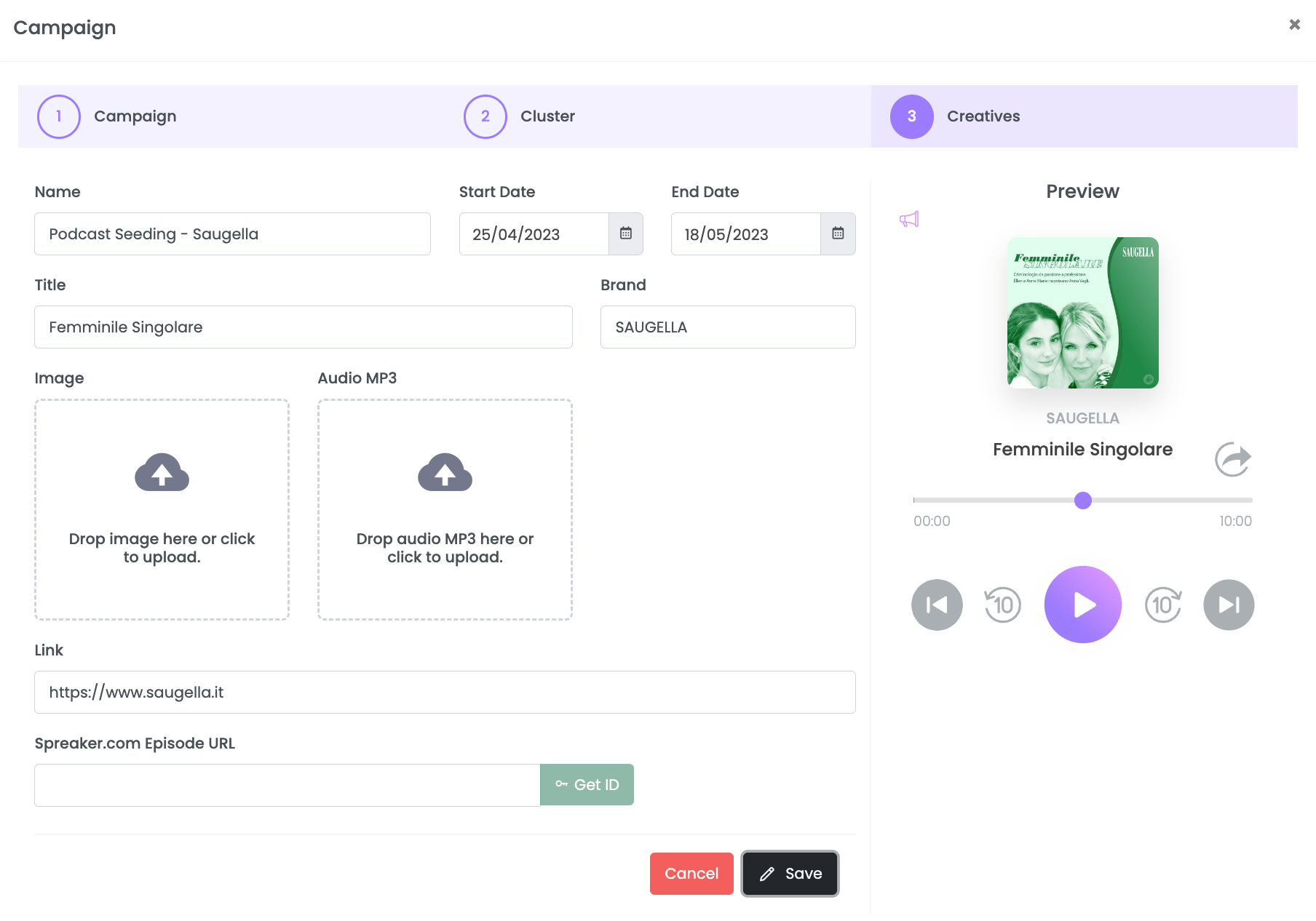The height and width of the screenshot is (921, 1316).
Task: Click the SAUGELLA brand text in preview
Action: (1083, 418)
